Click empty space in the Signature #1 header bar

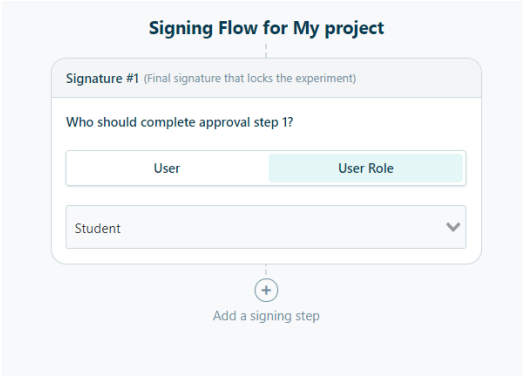pyautogui.click(x=418, y=78)
